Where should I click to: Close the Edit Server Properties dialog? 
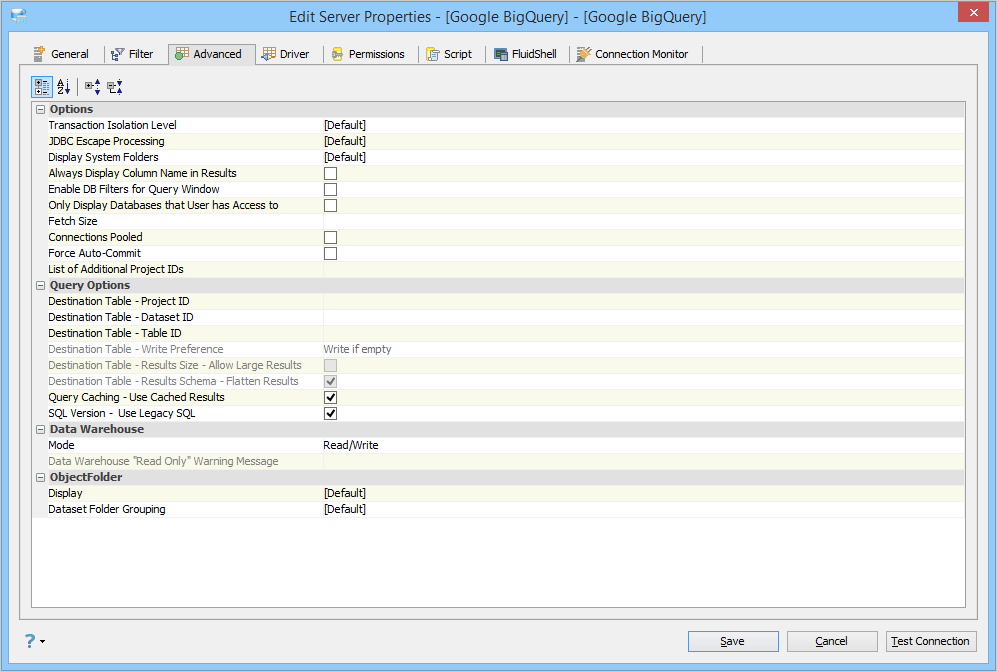973,13
